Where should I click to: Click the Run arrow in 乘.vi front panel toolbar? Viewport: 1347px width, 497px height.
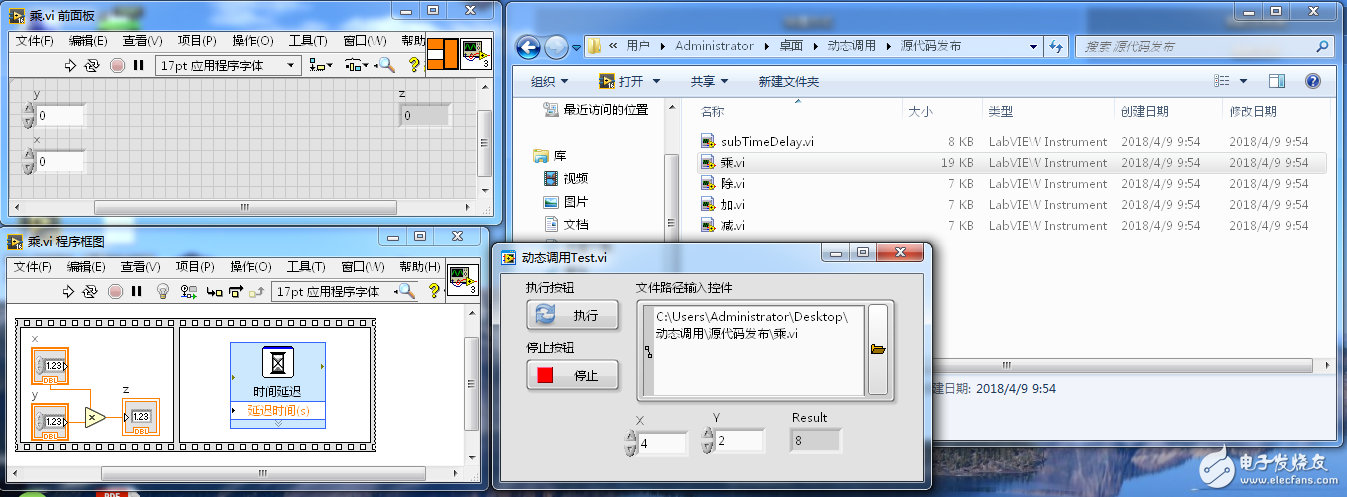coord(70,66)
